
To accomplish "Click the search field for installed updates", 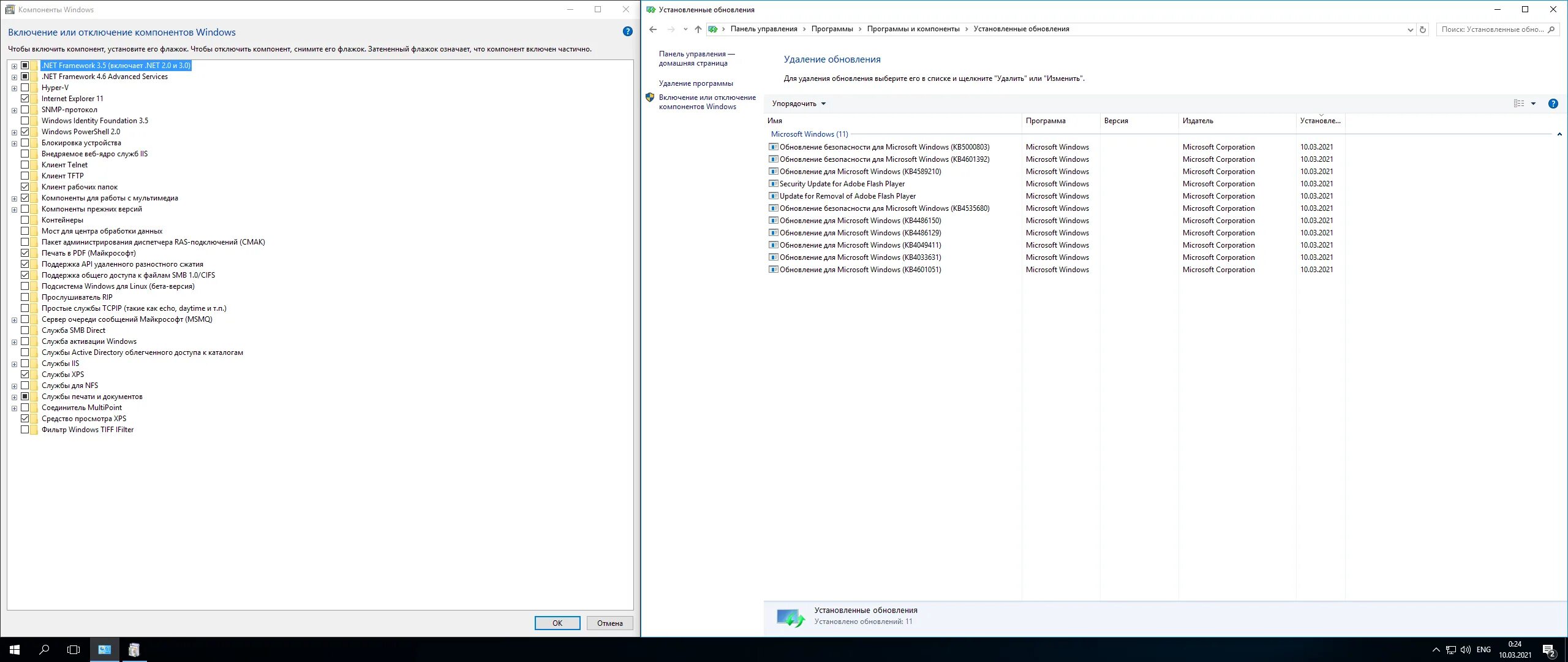I will coord(1491,29).
